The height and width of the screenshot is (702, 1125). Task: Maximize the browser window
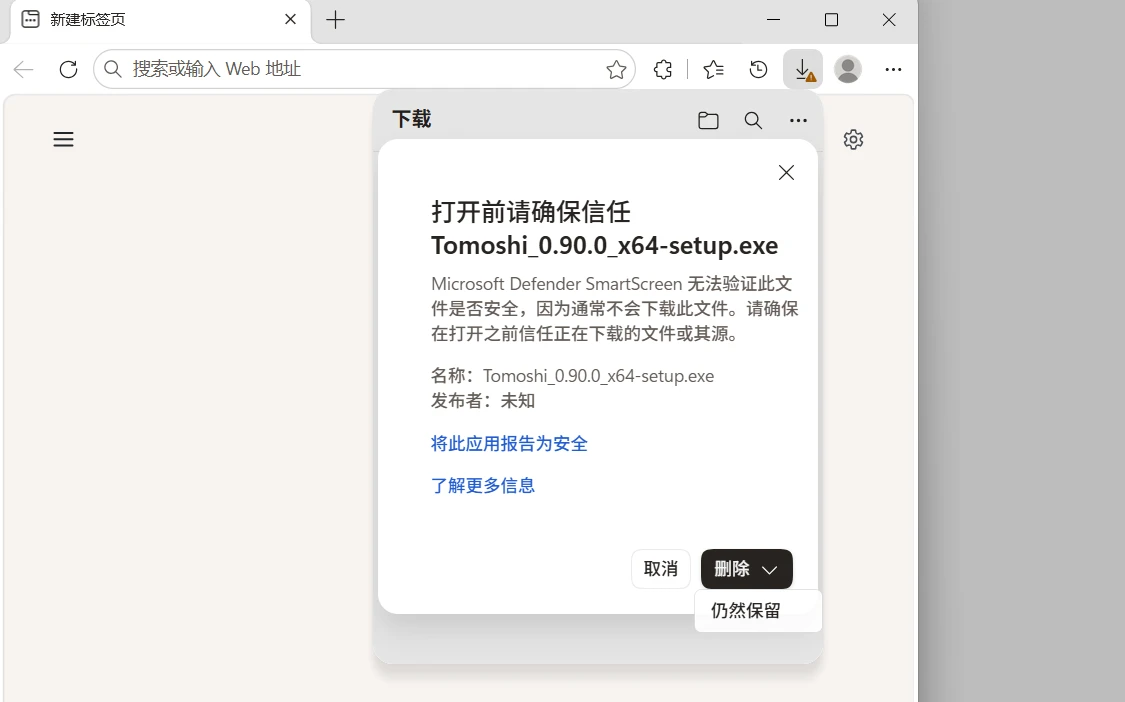pyautogui.click(x=832, y=20)
